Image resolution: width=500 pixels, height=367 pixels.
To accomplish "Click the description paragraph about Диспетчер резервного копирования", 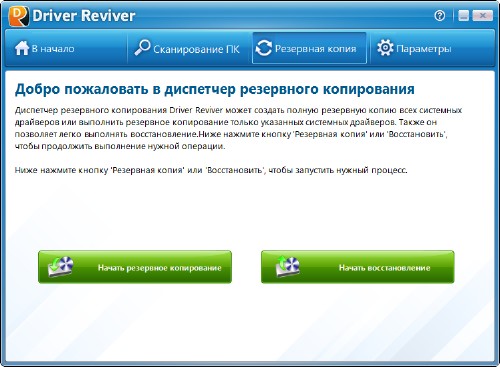I will click(x=238, y=128).
